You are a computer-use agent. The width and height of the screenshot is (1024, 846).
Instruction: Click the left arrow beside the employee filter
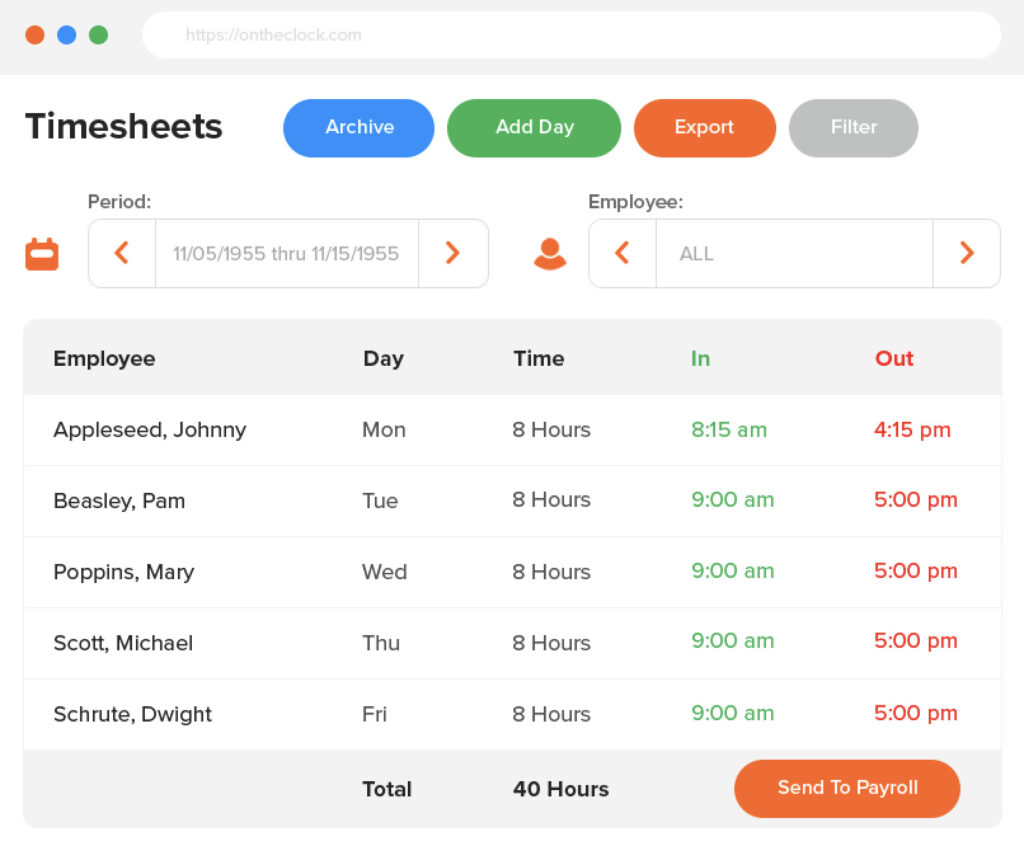[621, 253]
